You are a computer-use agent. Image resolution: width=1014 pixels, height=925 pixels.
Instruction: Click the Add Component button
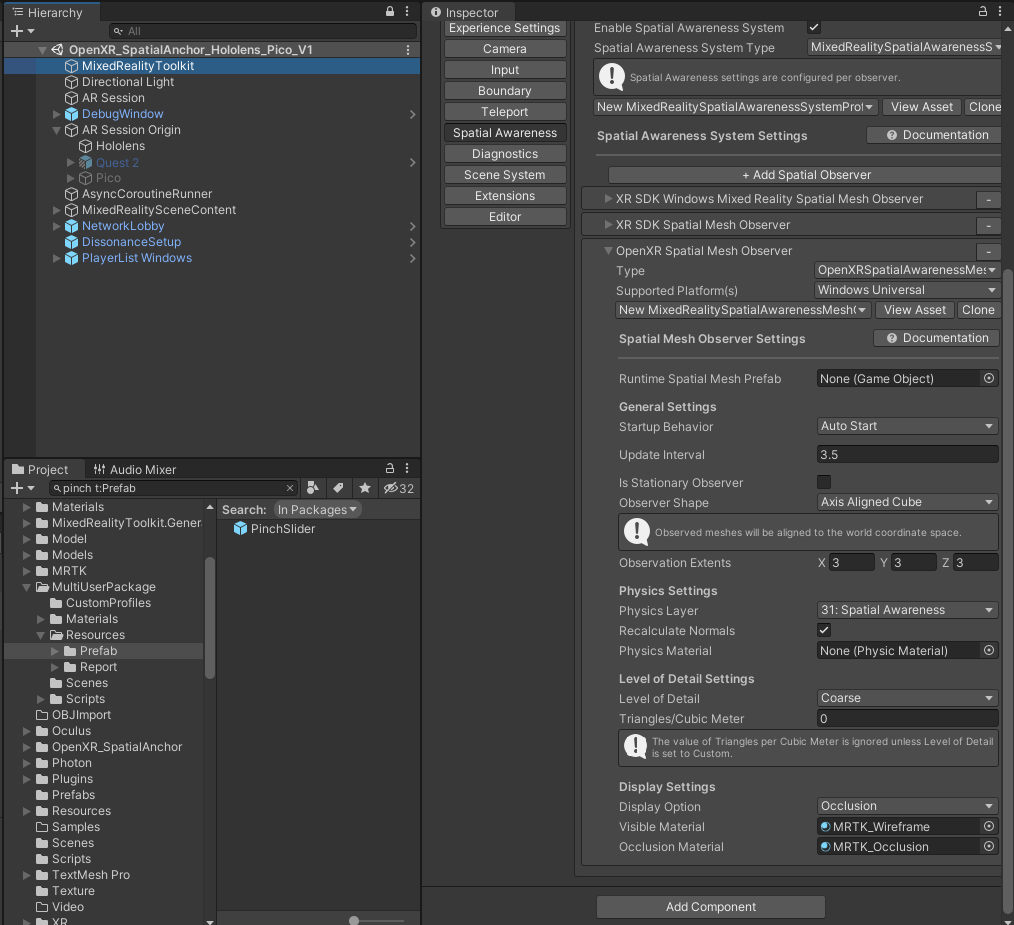pyautogui.click(x=710, y=906)
